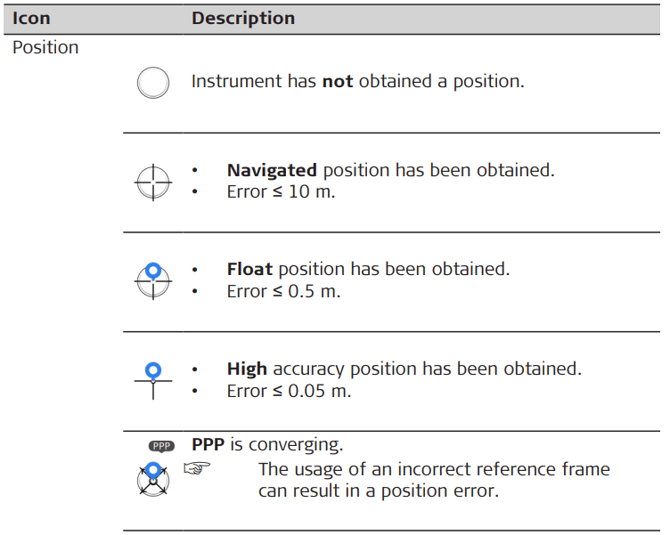670x535 pixels.
Task: Click the bold word 'not' in first description
Action: click(x=337, y=82)
